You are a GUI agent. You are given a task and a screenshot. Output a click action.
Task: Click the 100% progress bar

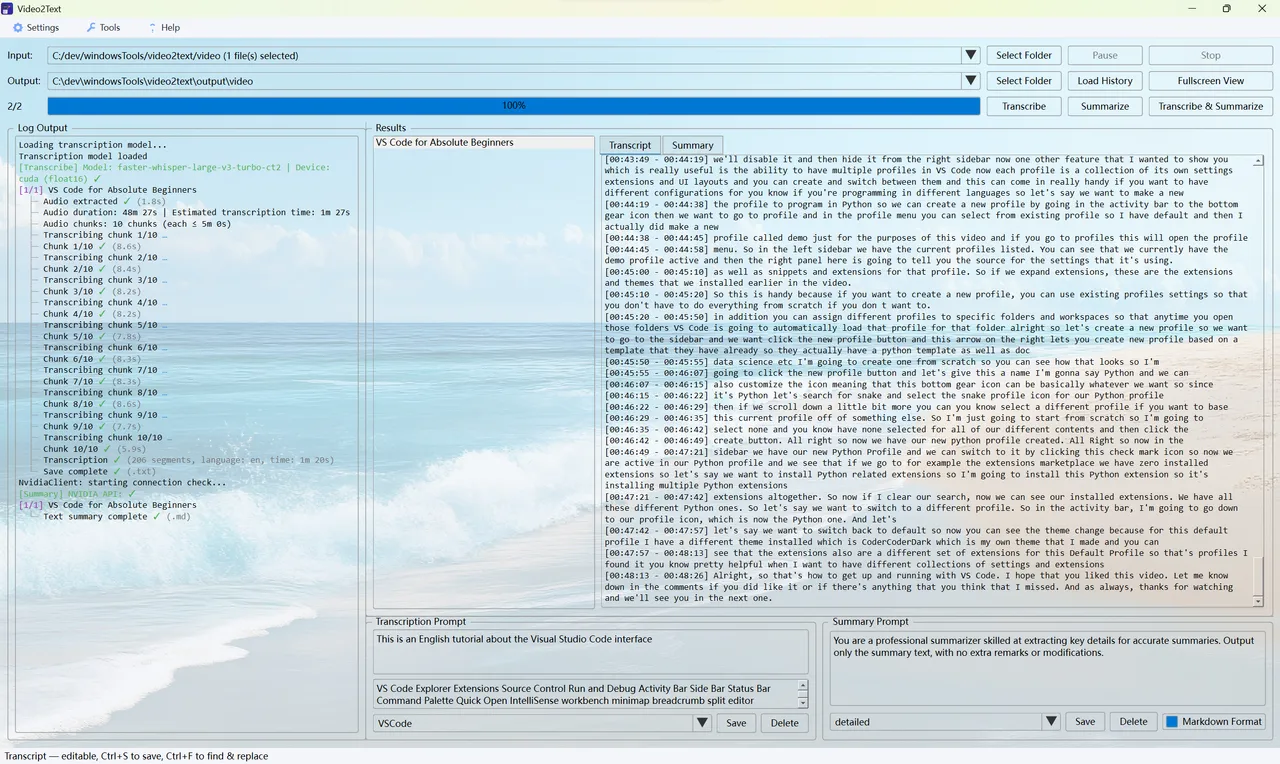[514, 106]
